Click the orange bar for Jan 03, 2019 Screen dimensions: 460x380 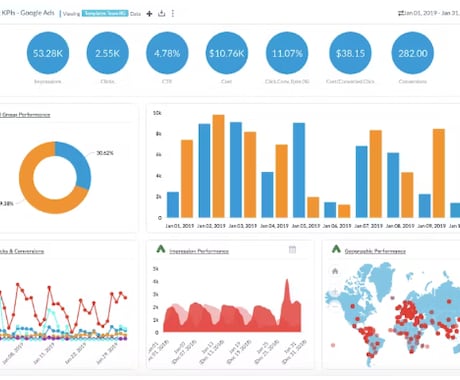(250, 175)
